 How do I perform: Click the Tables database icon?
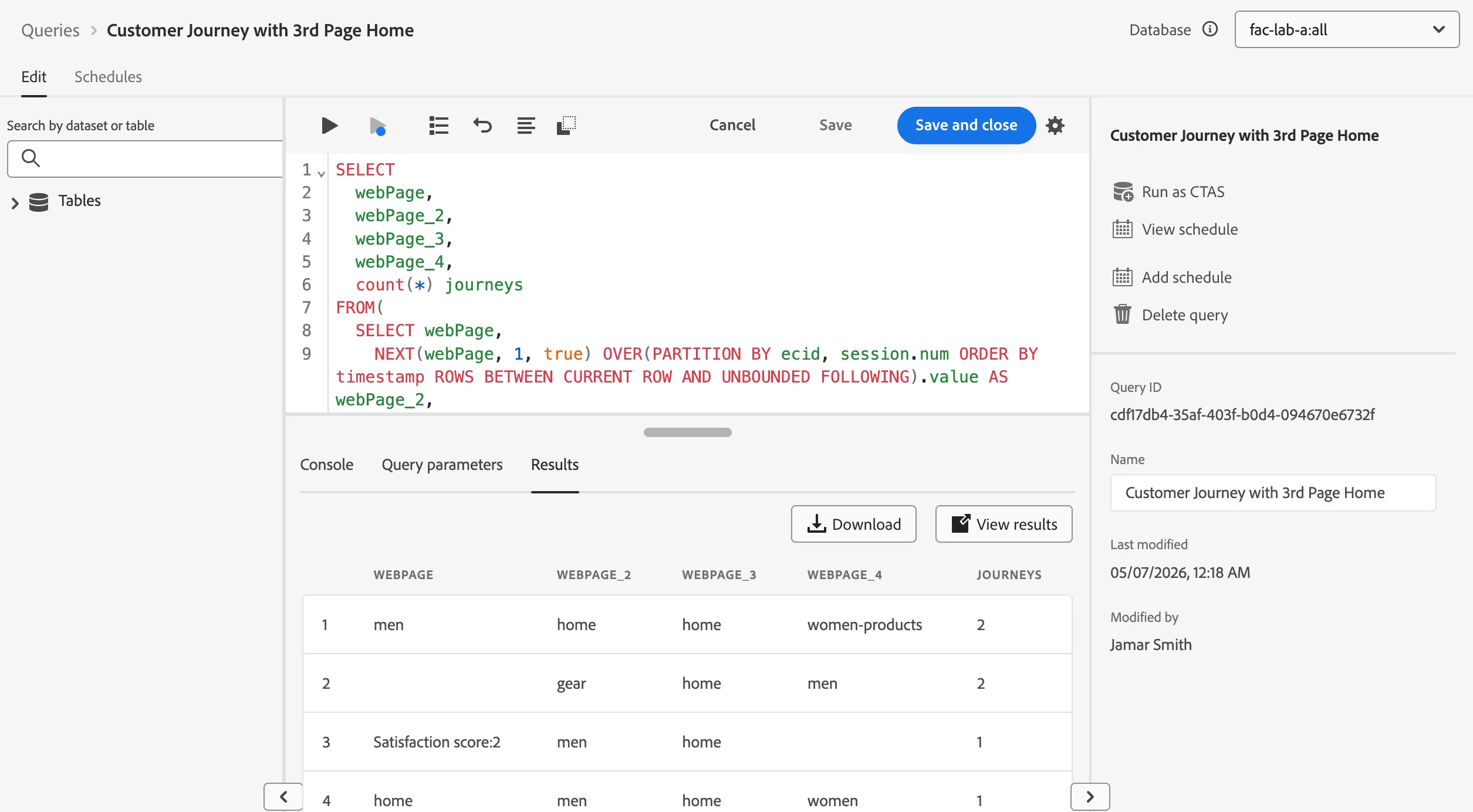pyautogui.click(x=39, y=201)
